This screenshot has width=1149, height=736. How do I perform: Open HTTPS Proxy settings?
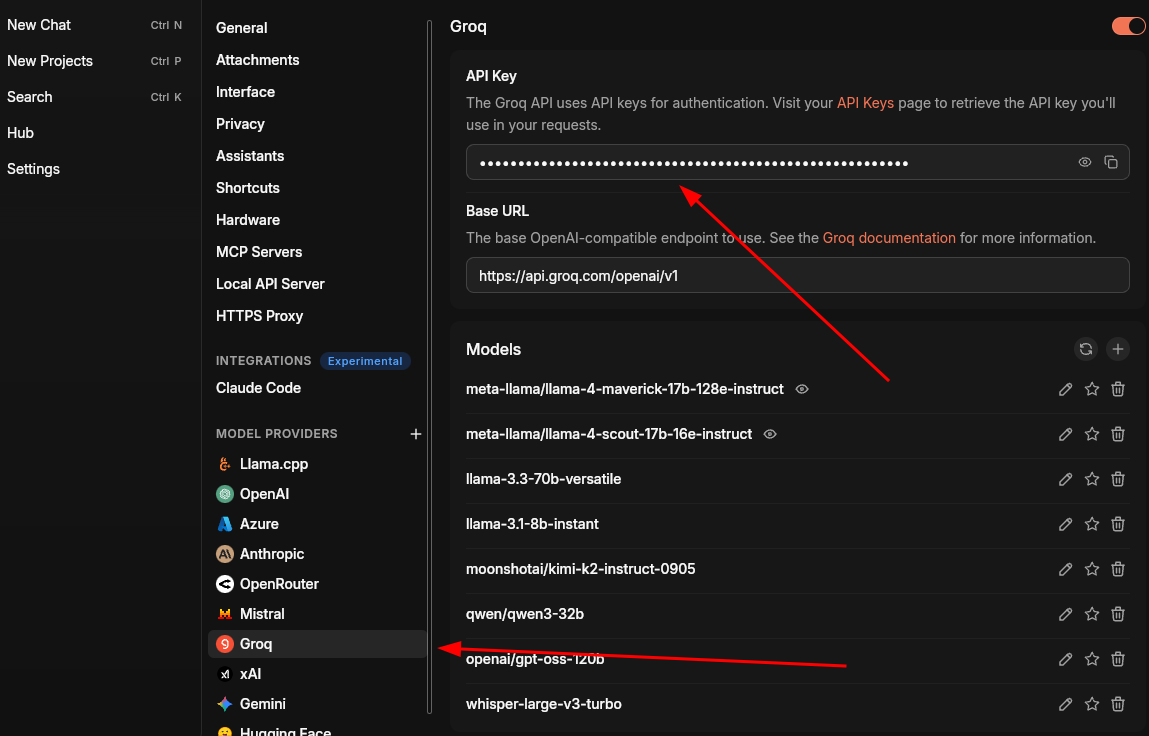259,316
